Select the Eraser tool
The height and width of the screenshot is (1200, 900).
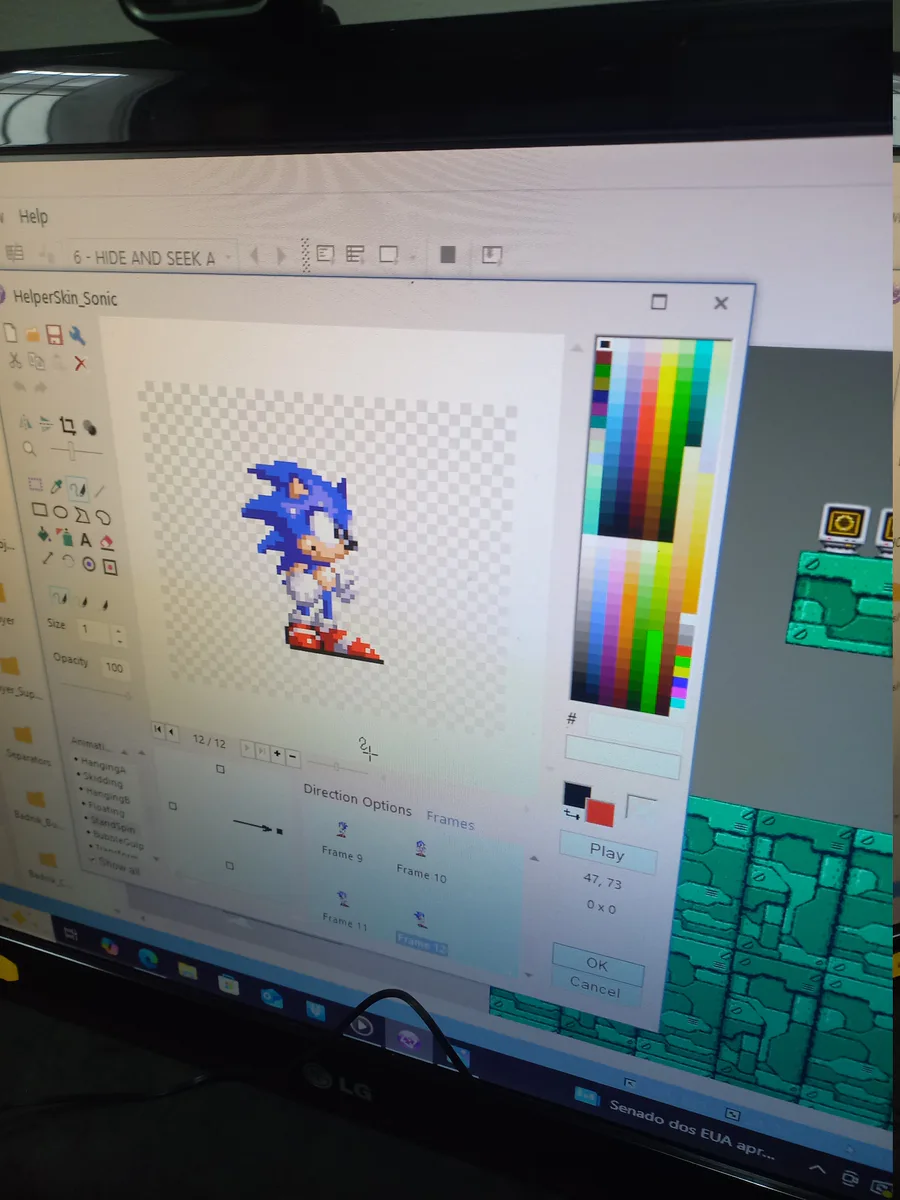pyautogui.click(x=107, y=543)
